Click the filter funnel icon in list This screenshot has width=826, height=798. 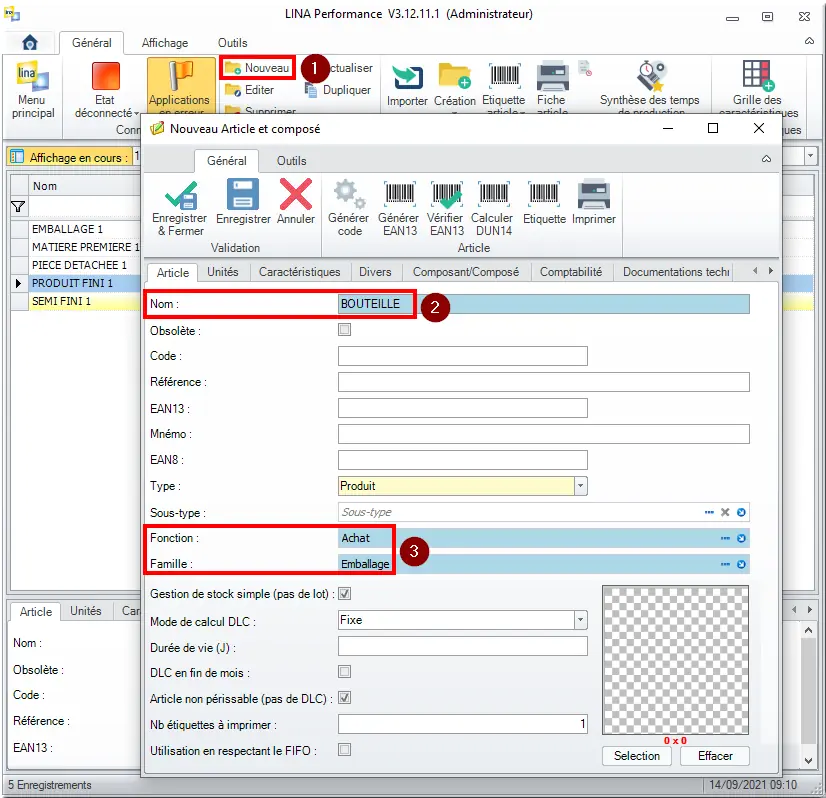click(x=18, y=207)
